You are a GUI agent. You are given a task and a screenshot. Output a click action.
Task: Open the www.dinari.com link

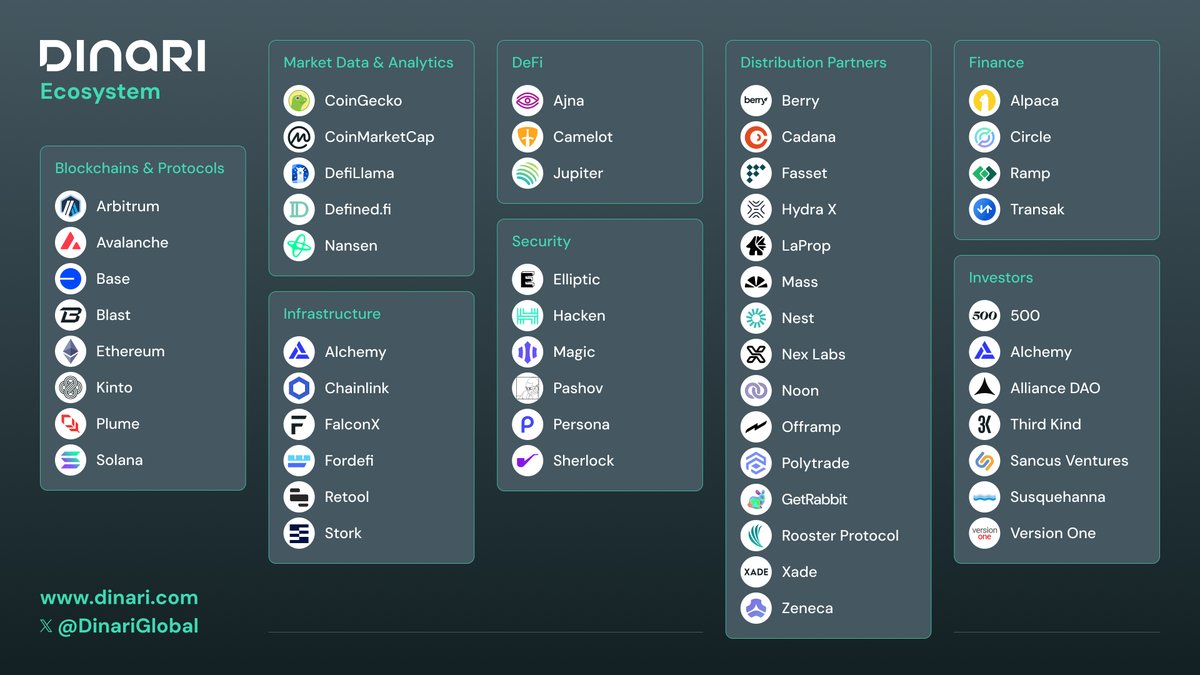point(118,597)
